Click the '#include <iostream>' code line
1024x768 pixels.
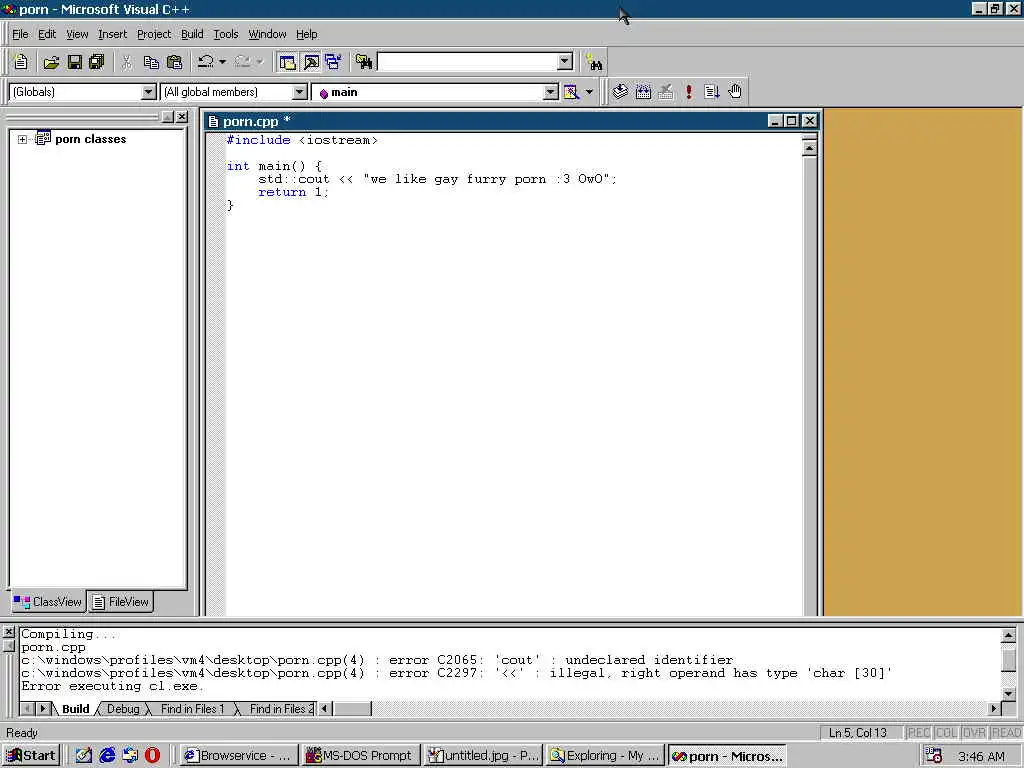(x=302, y=140)
